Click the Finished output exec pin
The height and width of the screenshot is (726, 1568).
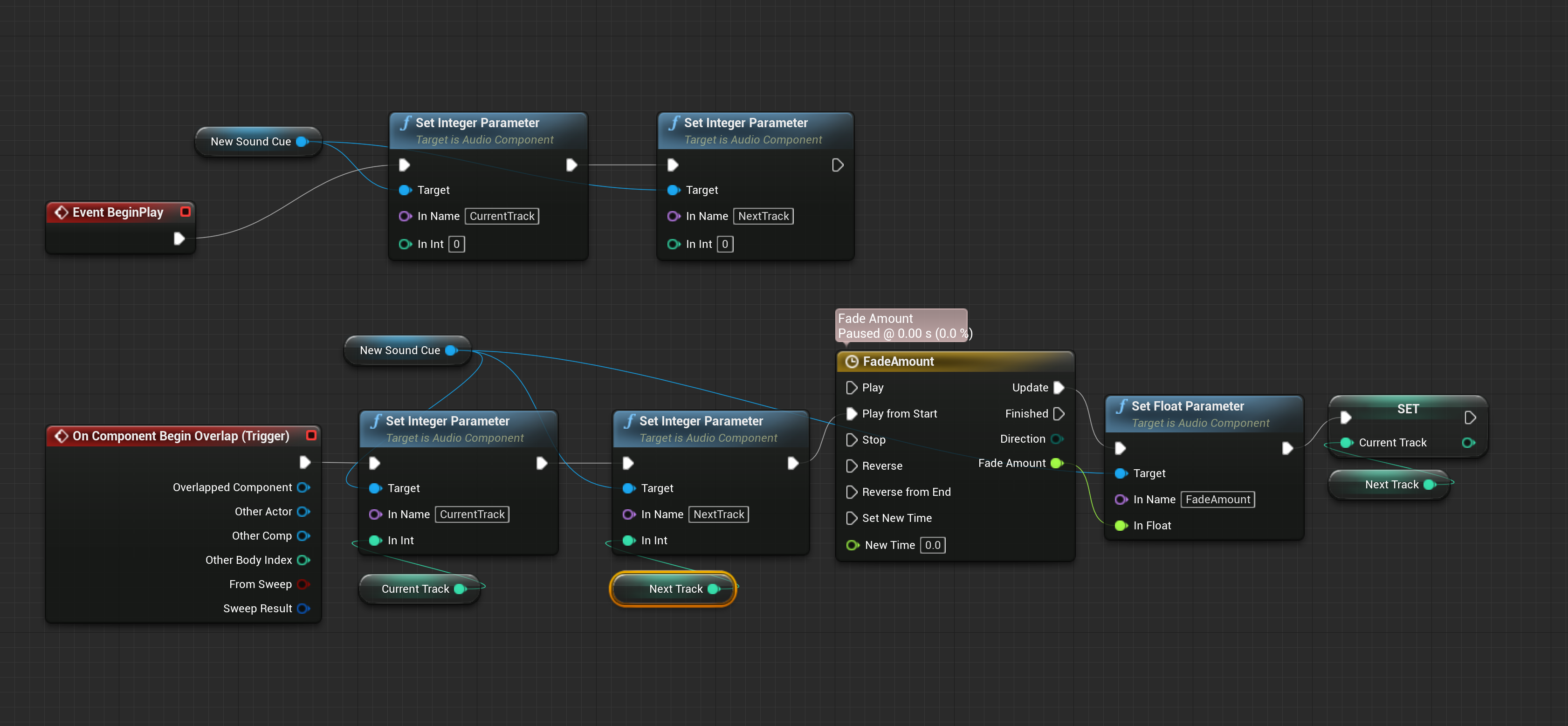(x=1059, y=414)
